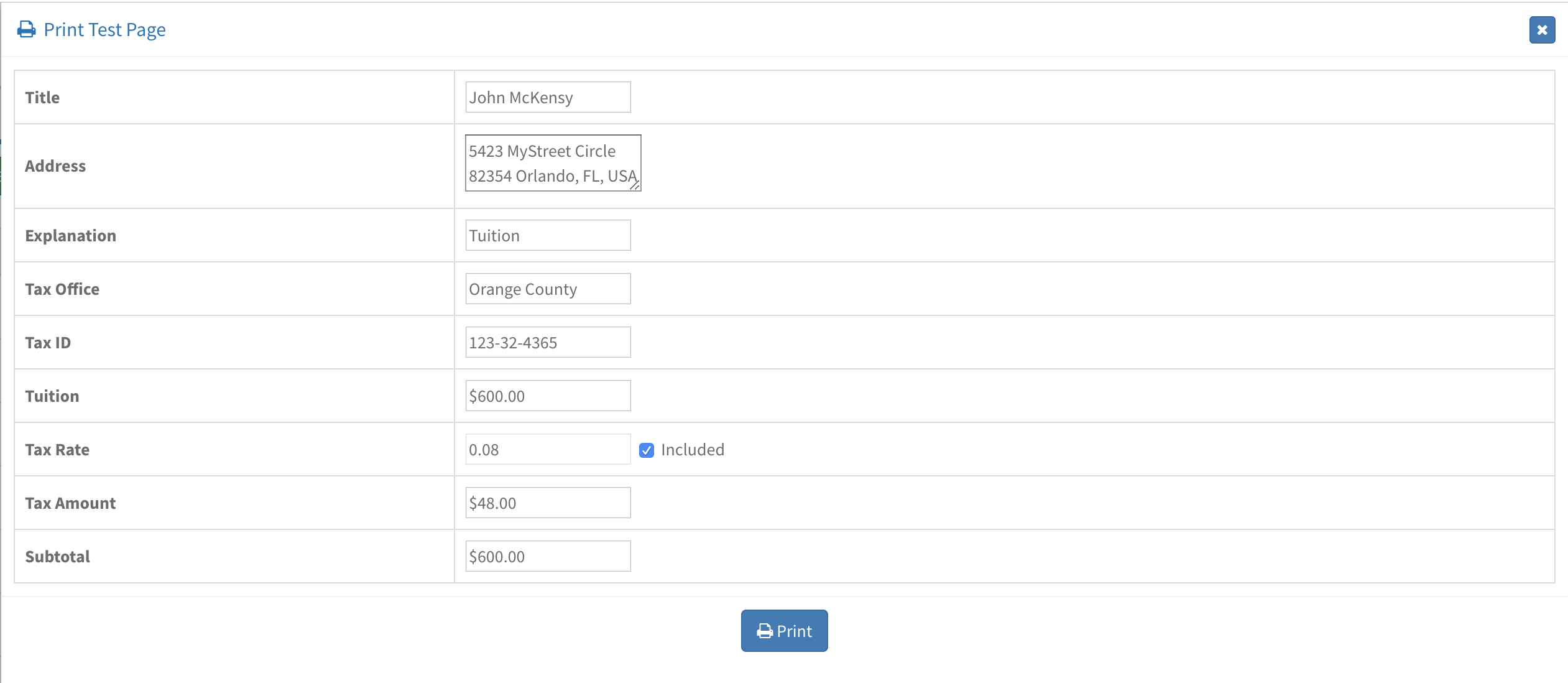Screen dimensions: 1568x683
Task: Select the Tax Rate input showing 0.08
Action: tap(548, 450)
